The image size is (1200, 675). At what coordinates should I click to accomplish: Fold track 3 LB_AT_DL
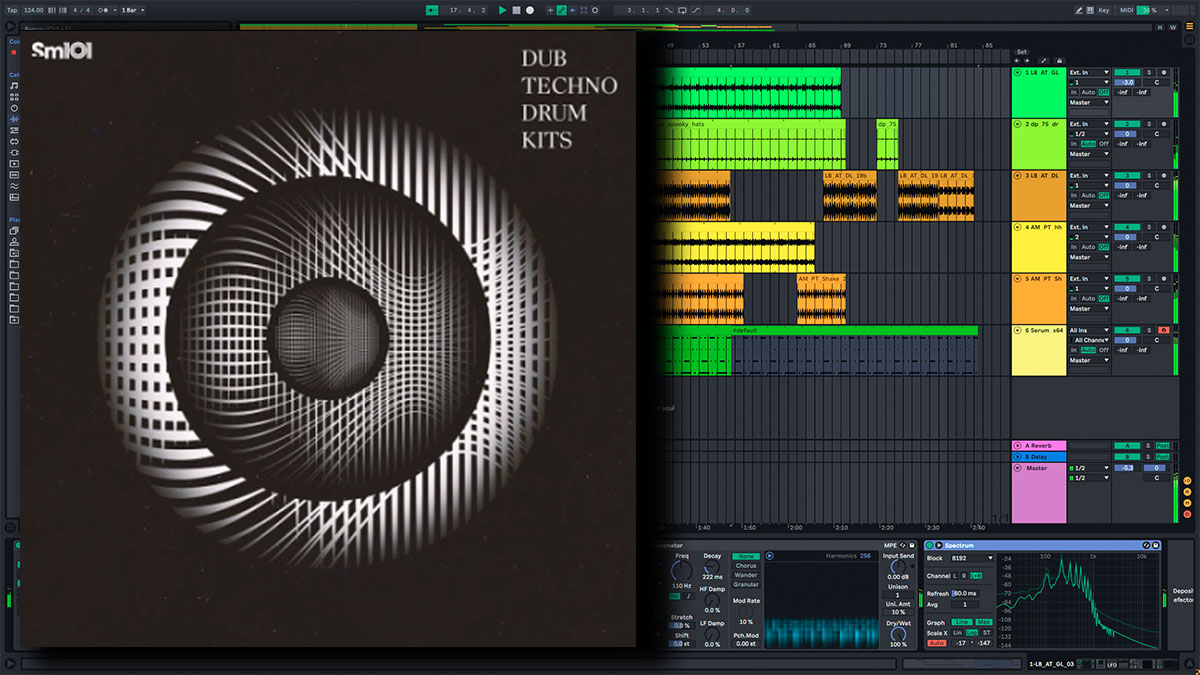tap(1018, 176)
